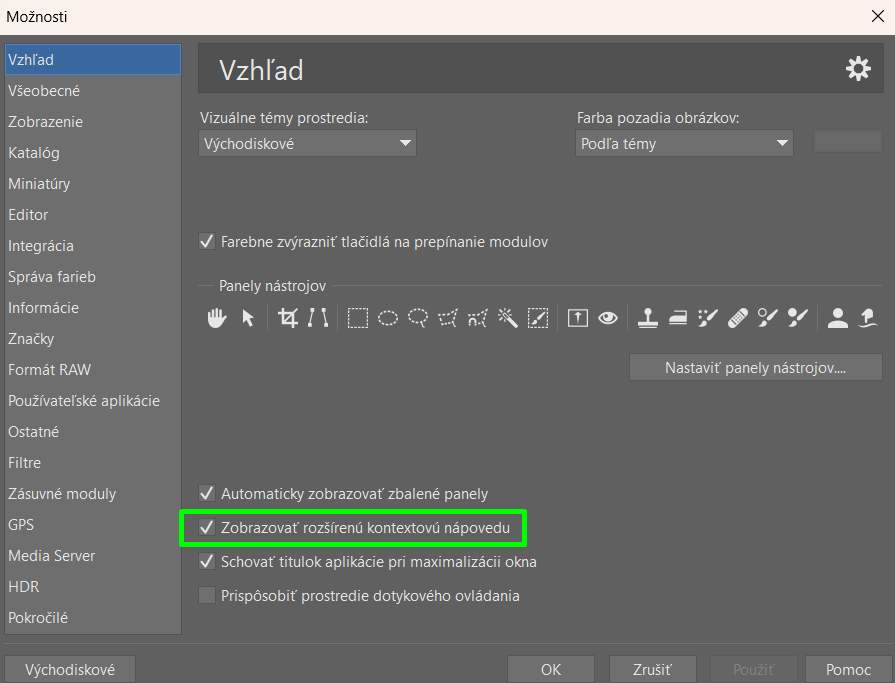895x683 pixels.
Task: Open Formát RAW settings category
Action: tap(92, 370)
